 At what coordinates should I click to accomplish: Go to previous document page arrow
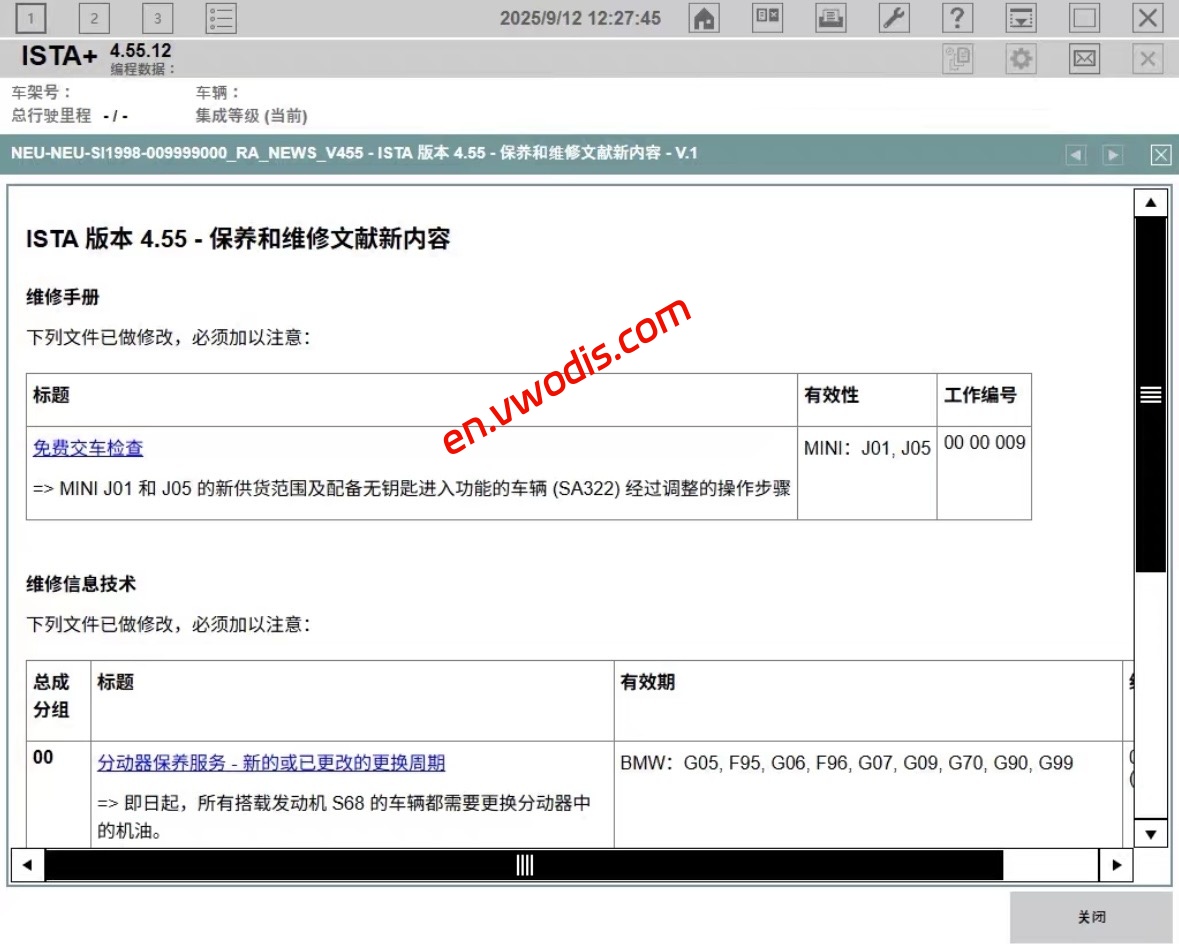(x=1076, y=155)
